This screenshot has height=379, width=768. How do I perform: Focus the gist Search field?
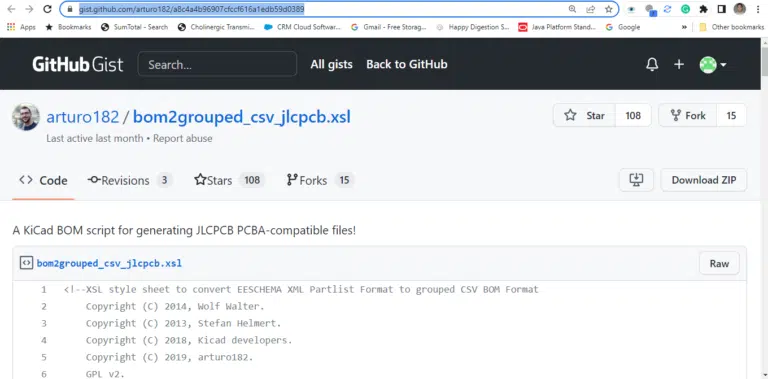click(217, 64)
